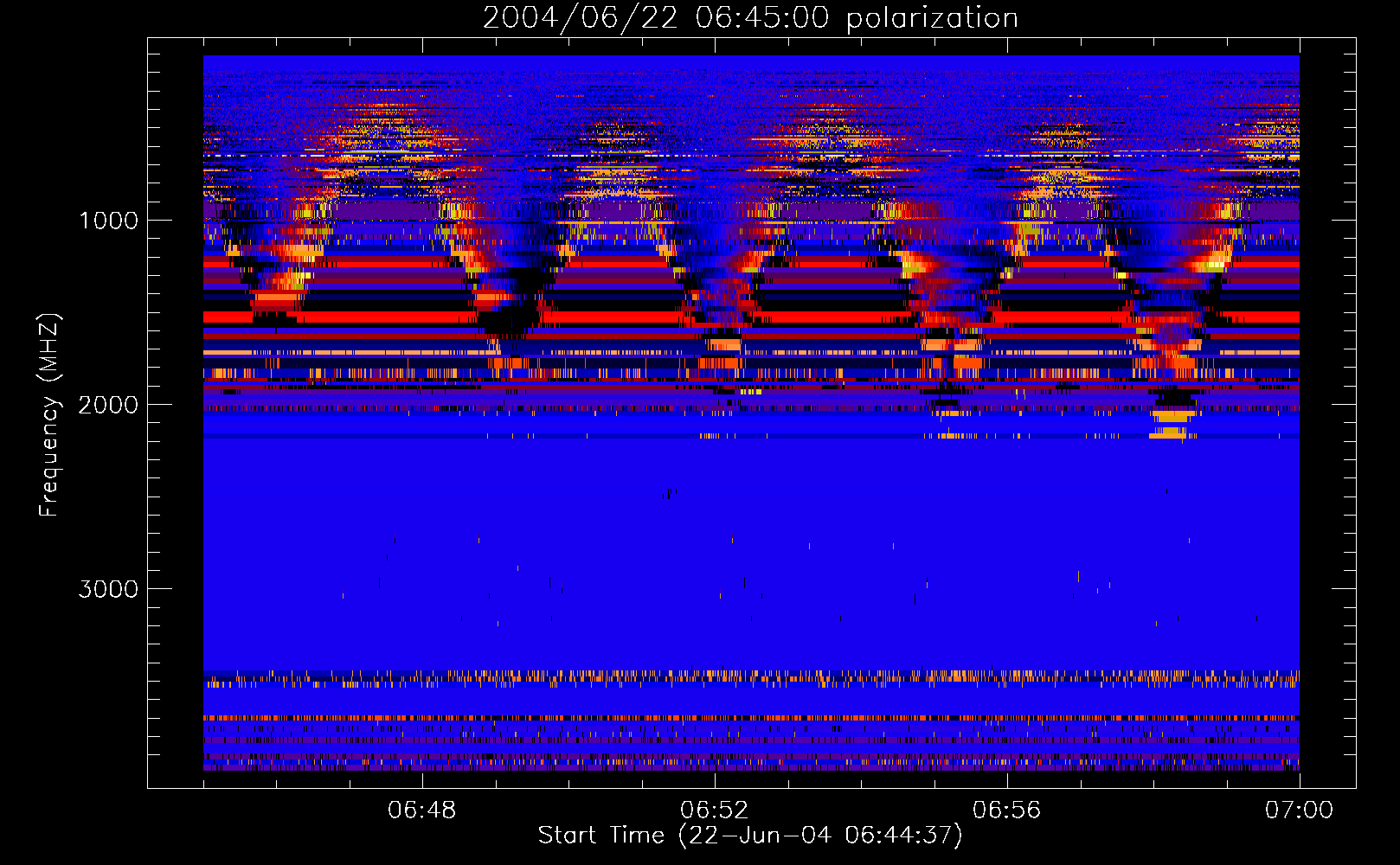
Task: Click the plot title '2004/06/22 06:45:00 polarization'
Action: pyautogui.click(x=750, y=18)
